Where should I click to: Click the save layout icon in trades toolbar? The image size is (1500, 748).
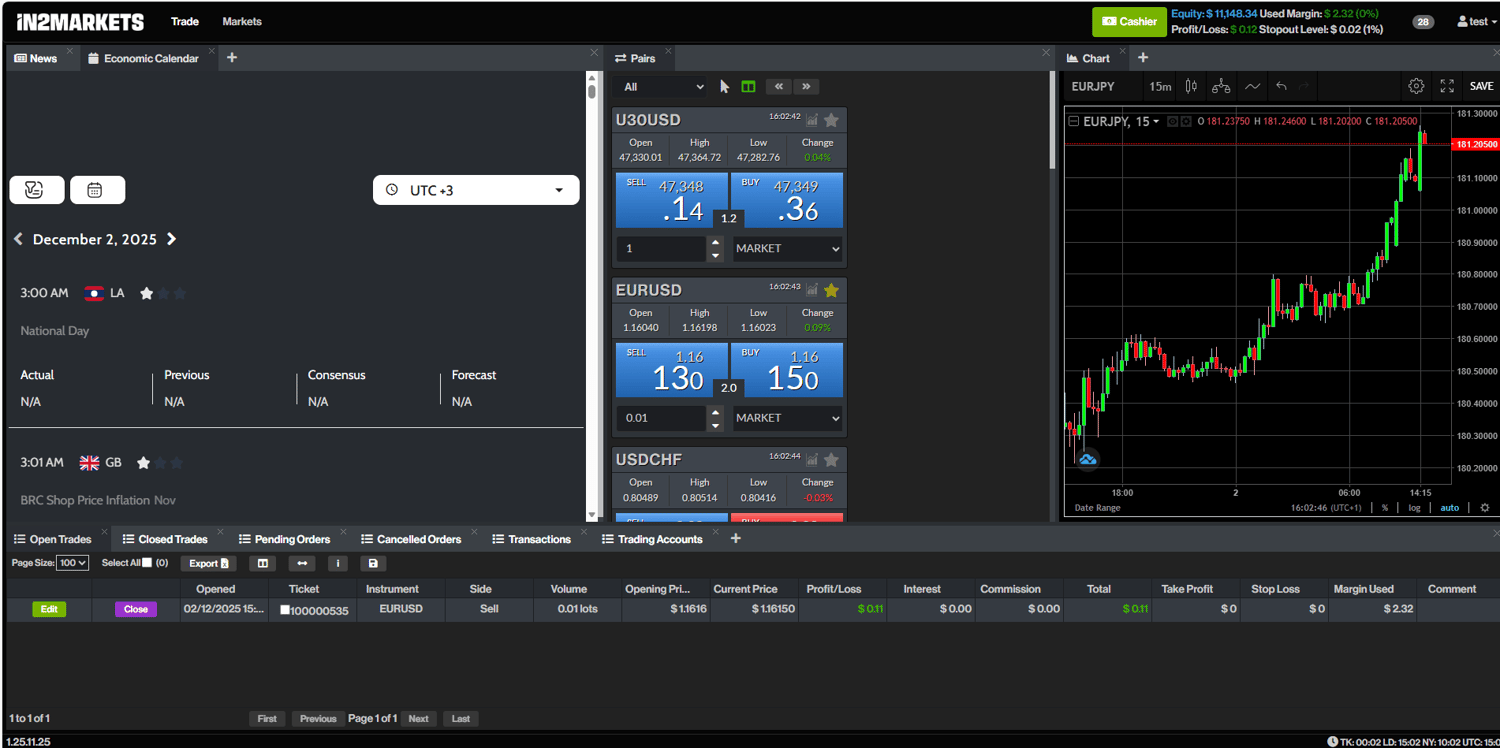pyautogui.click(x=372, y=563)
